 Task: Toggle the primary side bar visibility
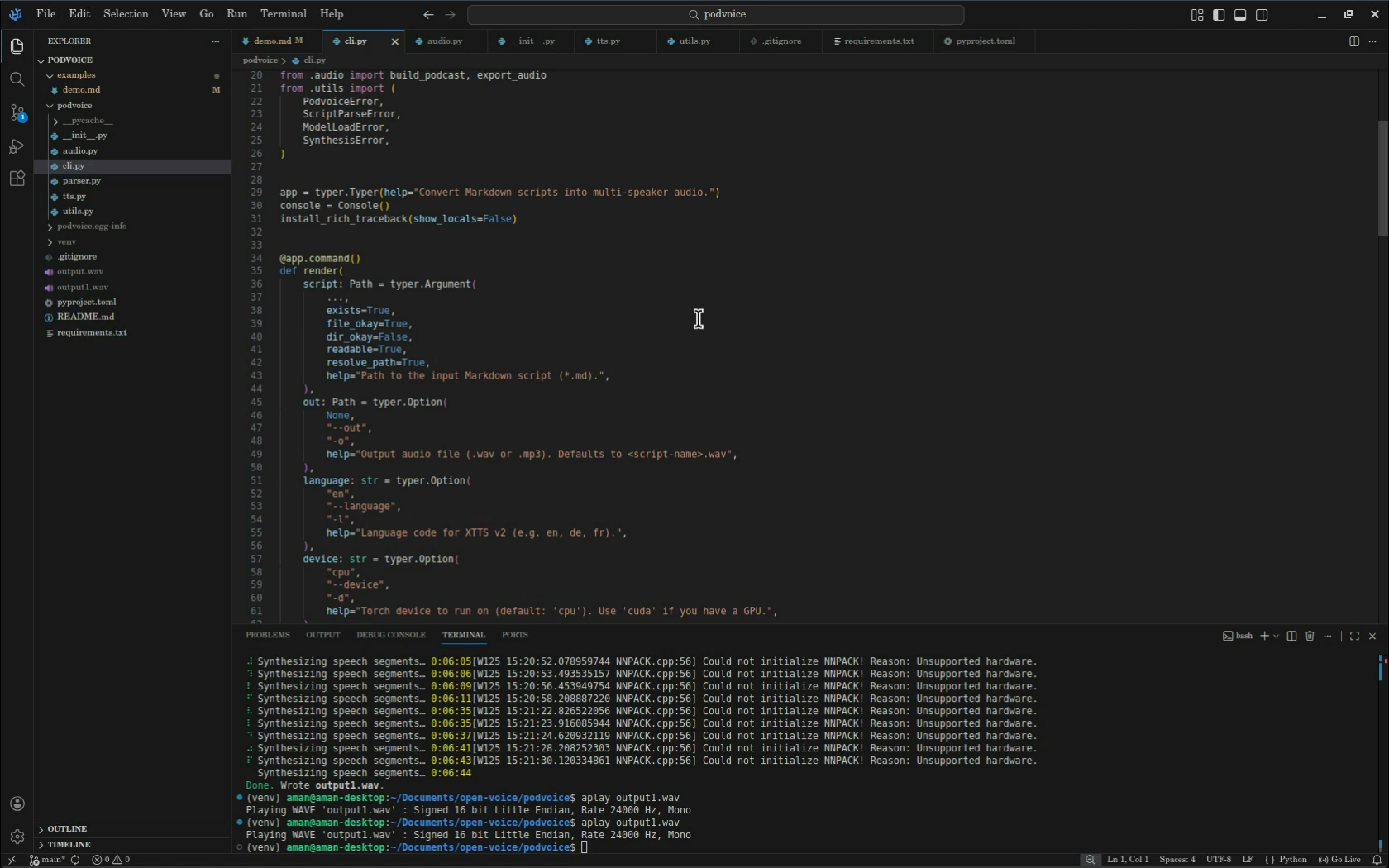tap(1219, 15)
